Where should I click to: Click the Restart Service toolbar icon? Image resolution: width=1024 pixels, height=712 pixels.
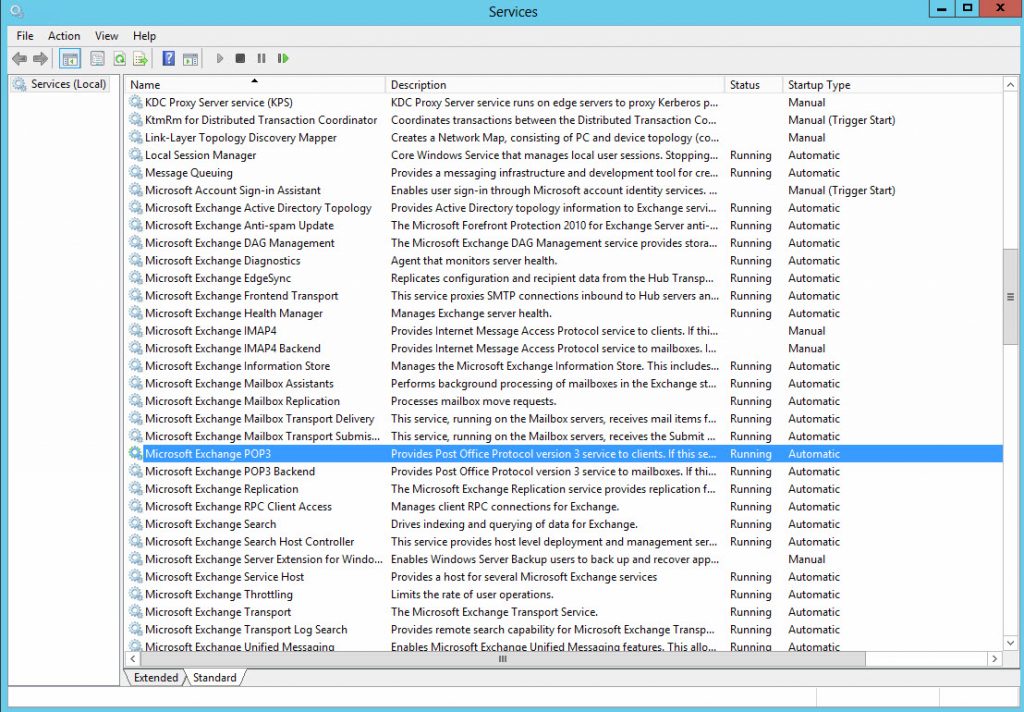pos(283,59)
